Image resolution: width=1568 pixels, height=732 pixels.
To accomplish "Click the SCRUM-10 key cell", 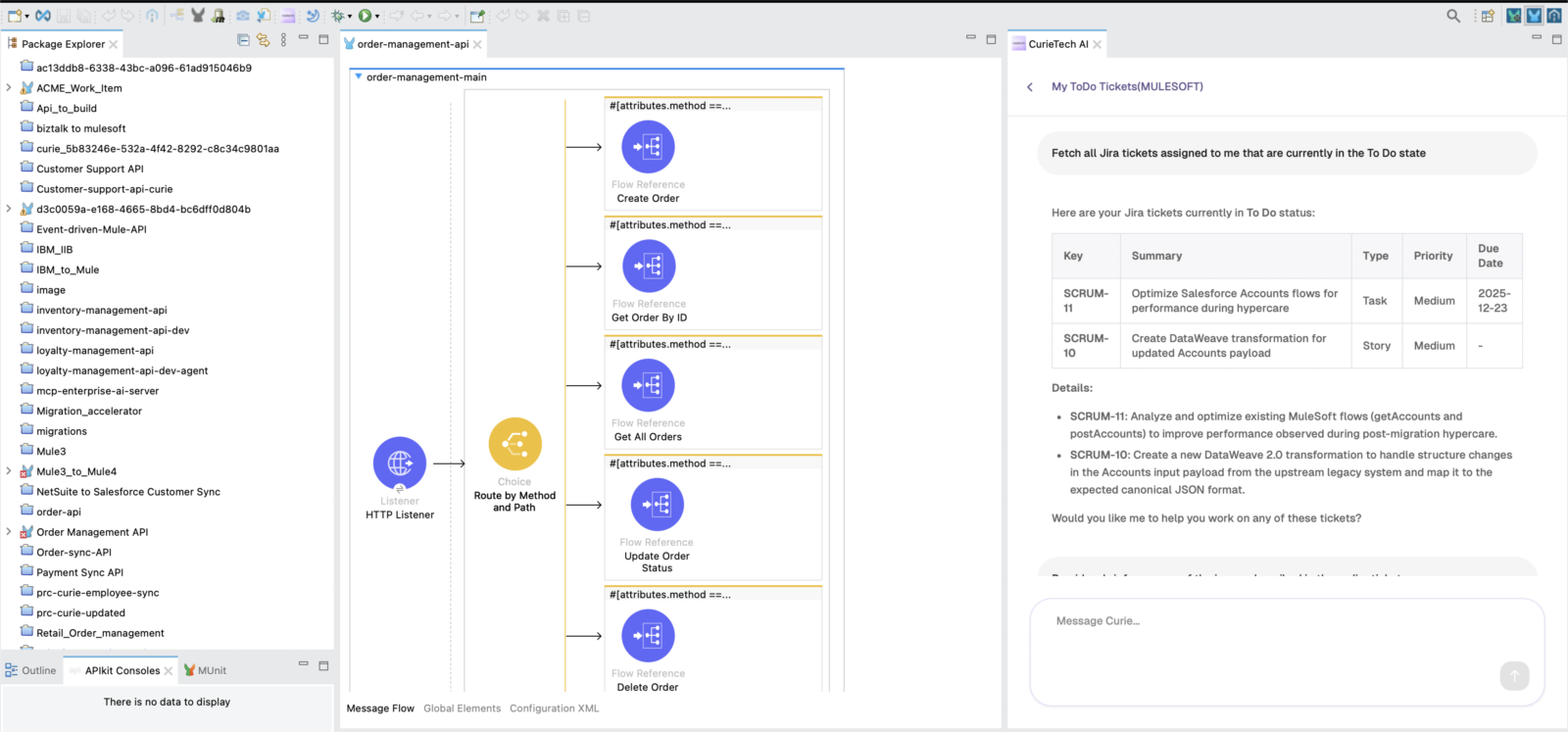I will coord(1086,346).
